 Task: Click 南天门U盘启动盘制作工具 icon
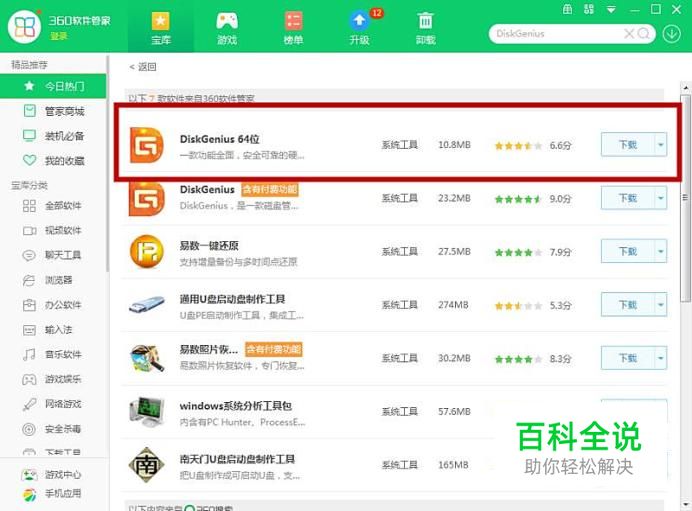click(x=147, y=465)
